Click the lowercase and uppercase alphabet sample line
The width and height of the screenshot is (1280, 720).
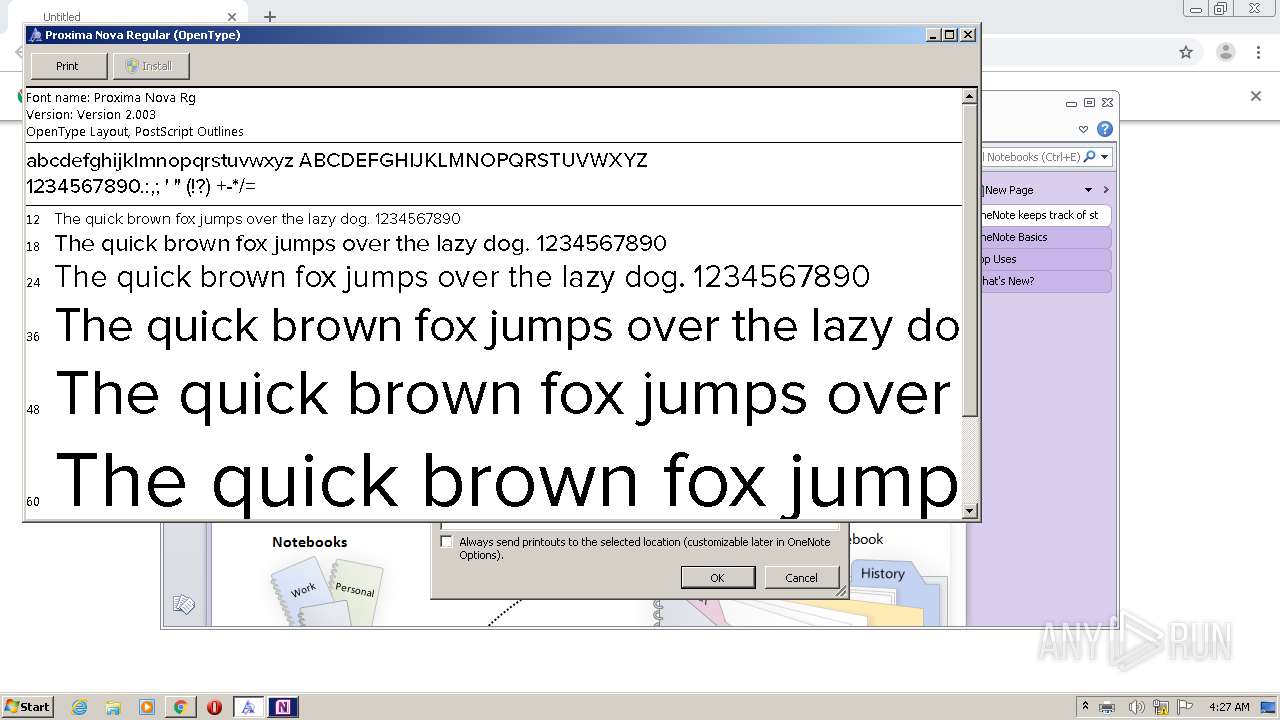(x=337, y=161)
